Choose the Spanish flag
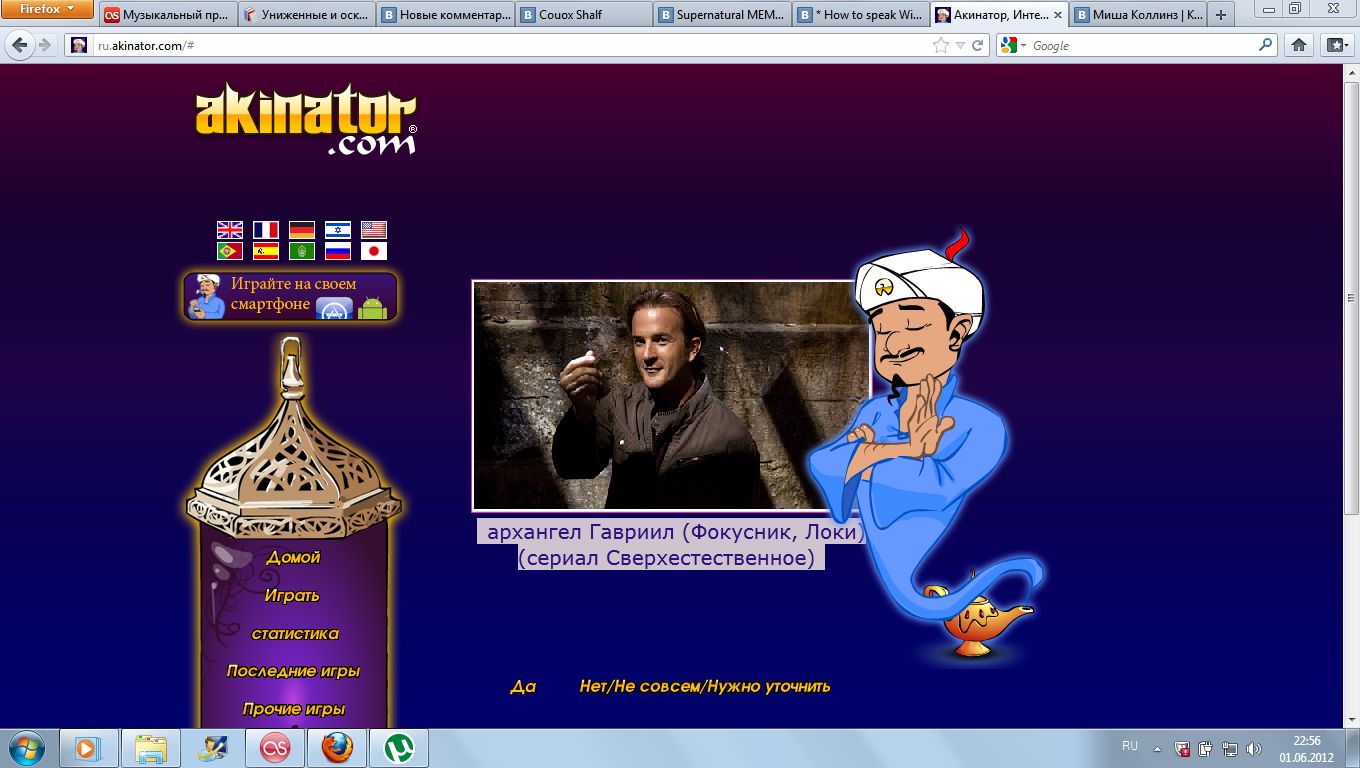The width and height of the screenshot is (1360, 768). (266, 251)
